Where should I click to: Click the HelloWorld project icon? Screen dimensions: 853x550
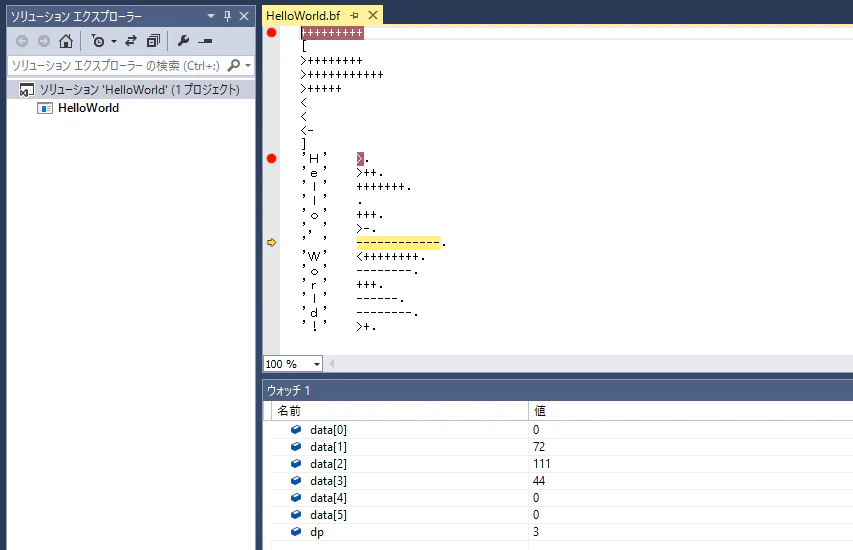click(x=45, y=108)
